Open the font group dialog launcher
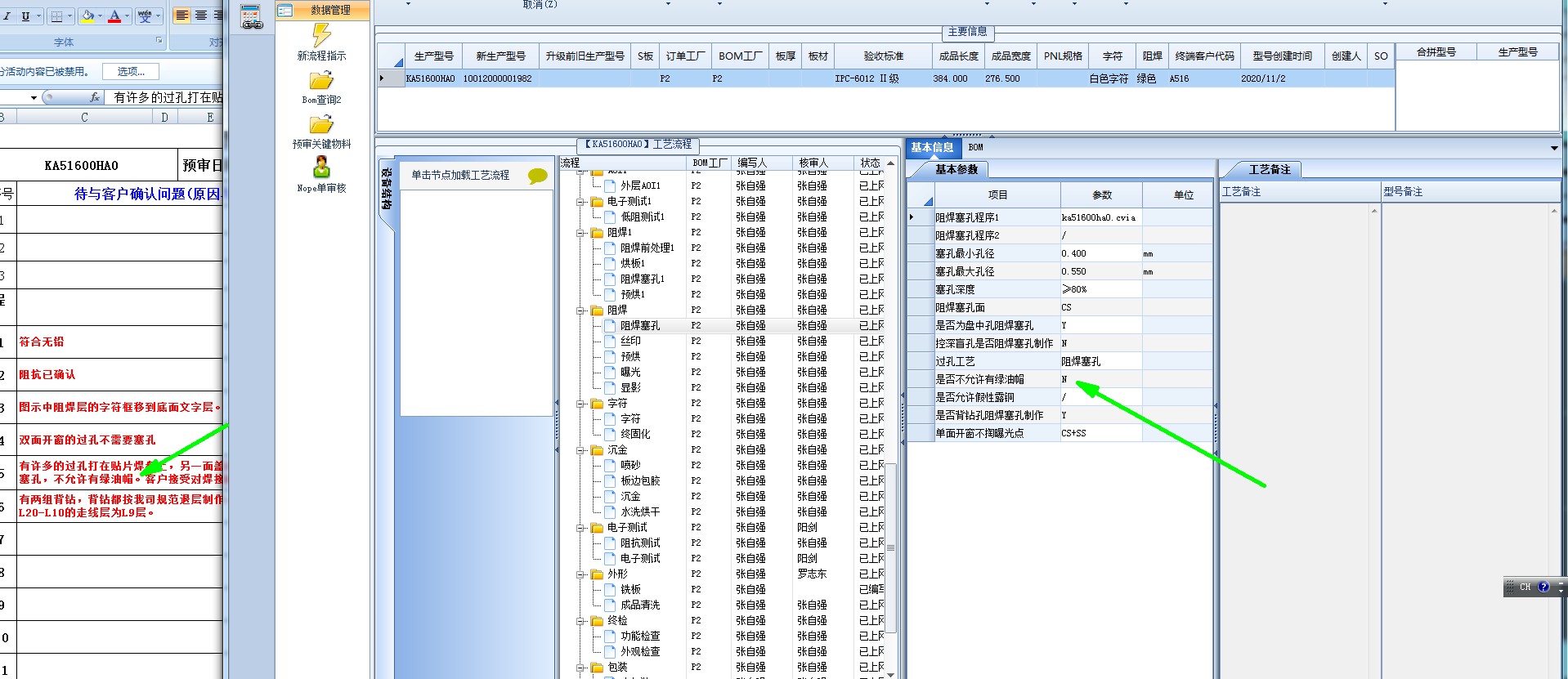 159,41
